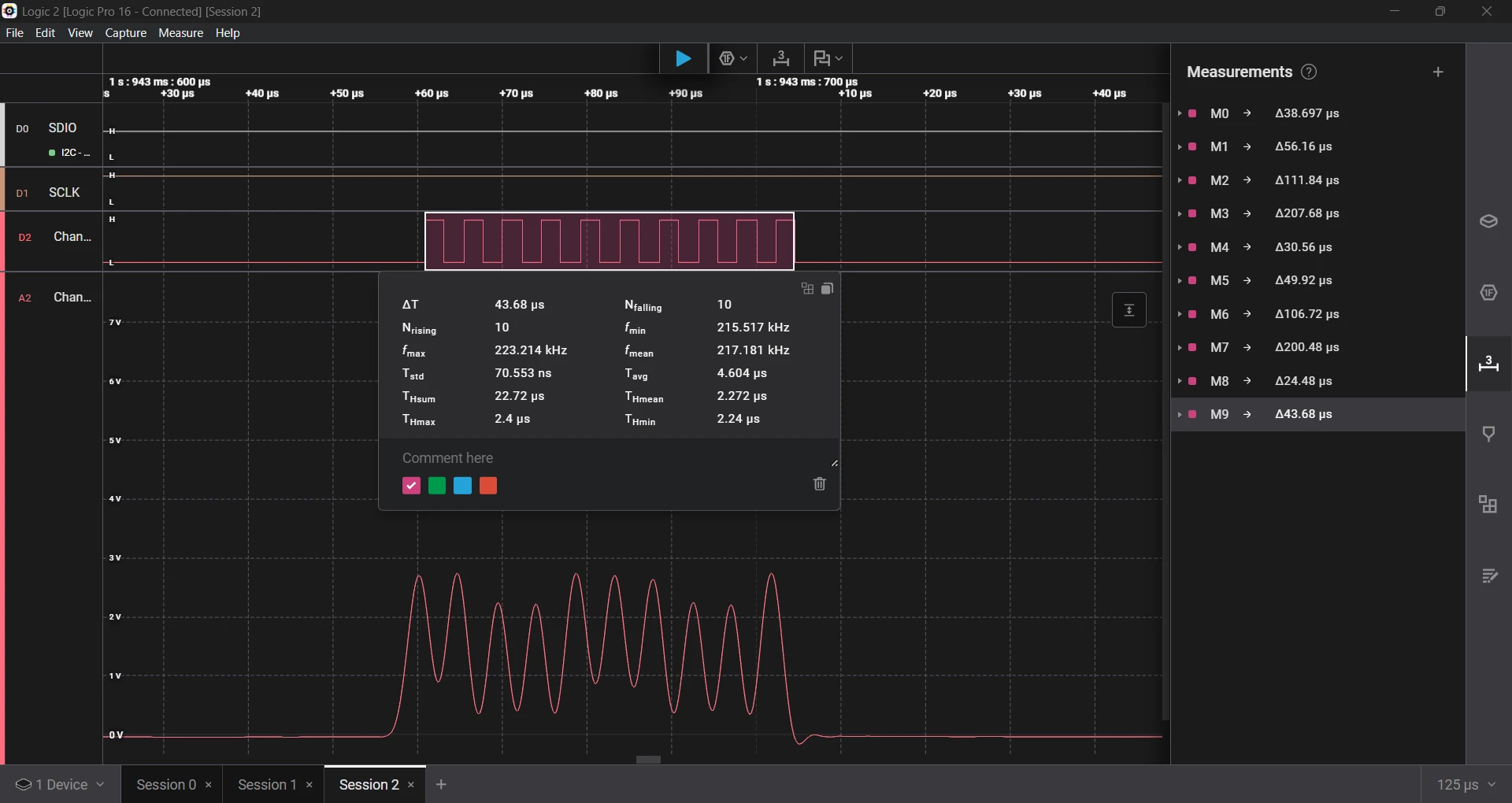Expand the M0 measurement entry
Viewport: 1512px width, 803px height.
point(1180,113)
